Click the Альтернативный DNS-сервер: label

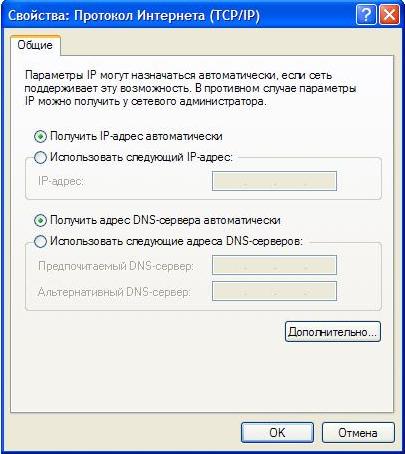pos(114,292)
